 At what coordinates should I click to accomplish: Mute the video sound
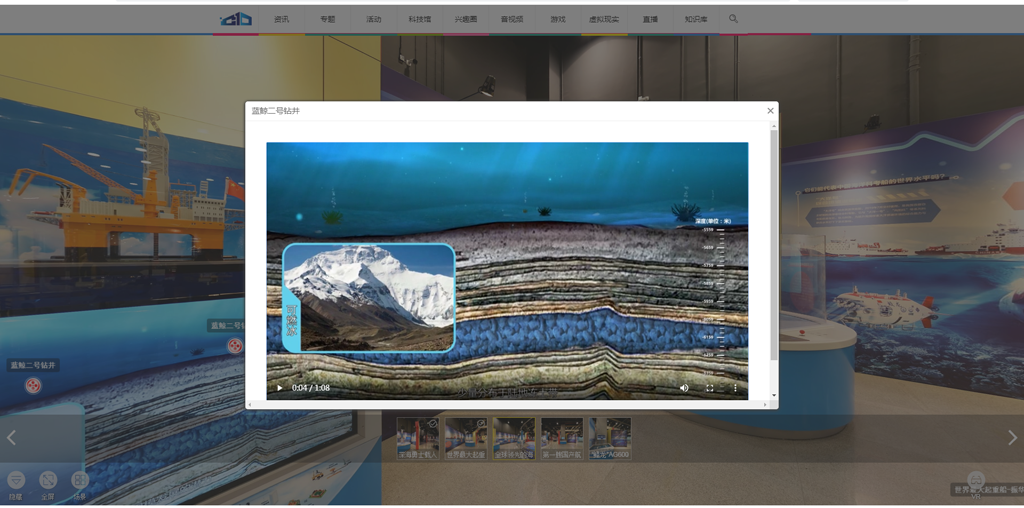point(684,388)
